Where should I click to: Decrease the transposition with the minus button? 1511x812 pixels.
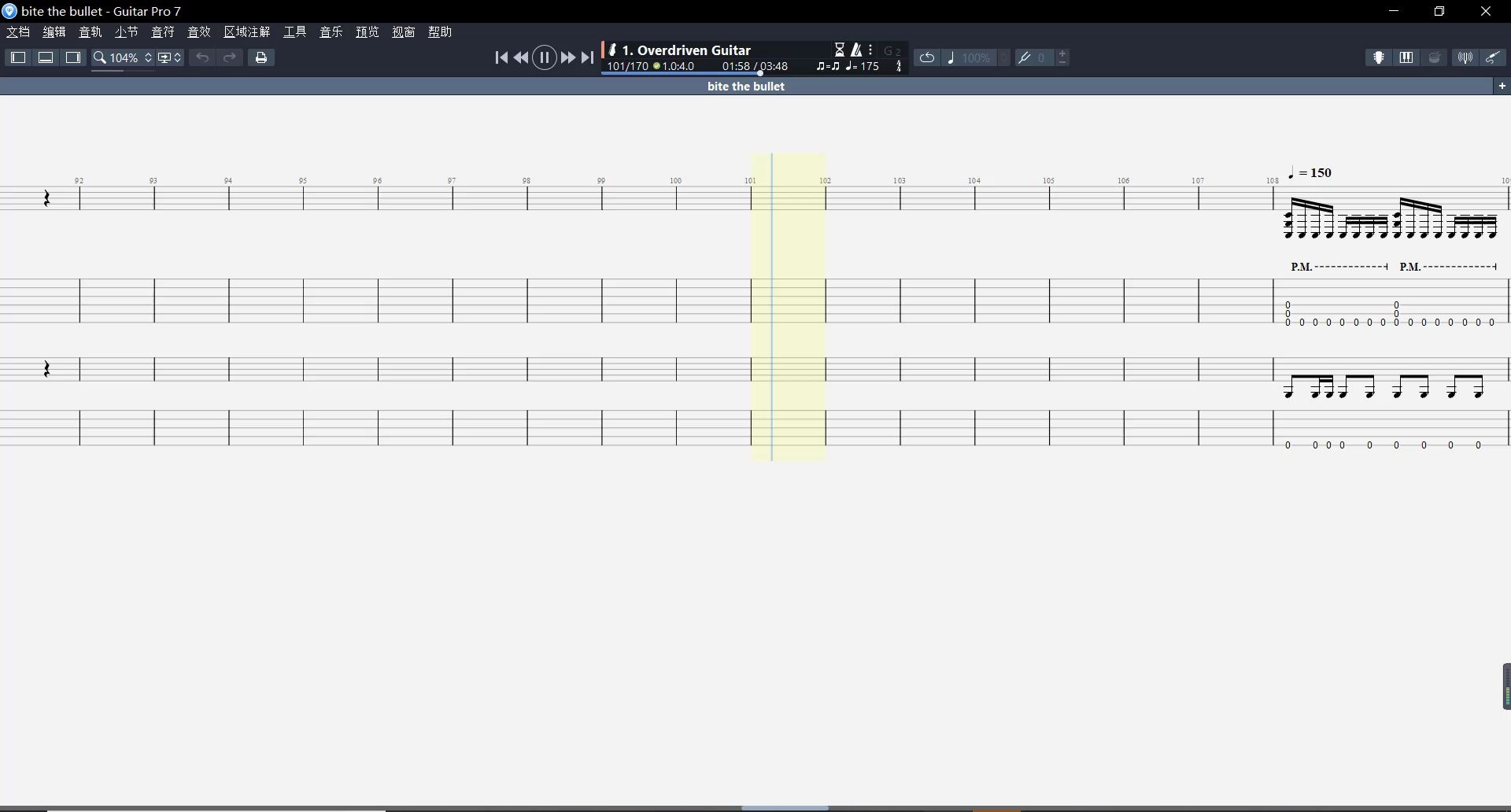[x=1062, y=62]
